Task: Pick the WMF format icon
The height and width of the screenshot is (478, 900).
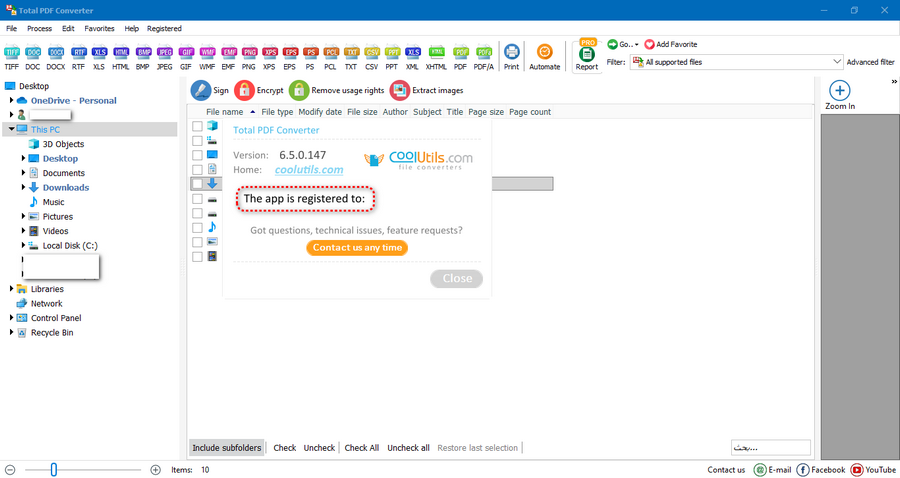Action: [207, 52]
